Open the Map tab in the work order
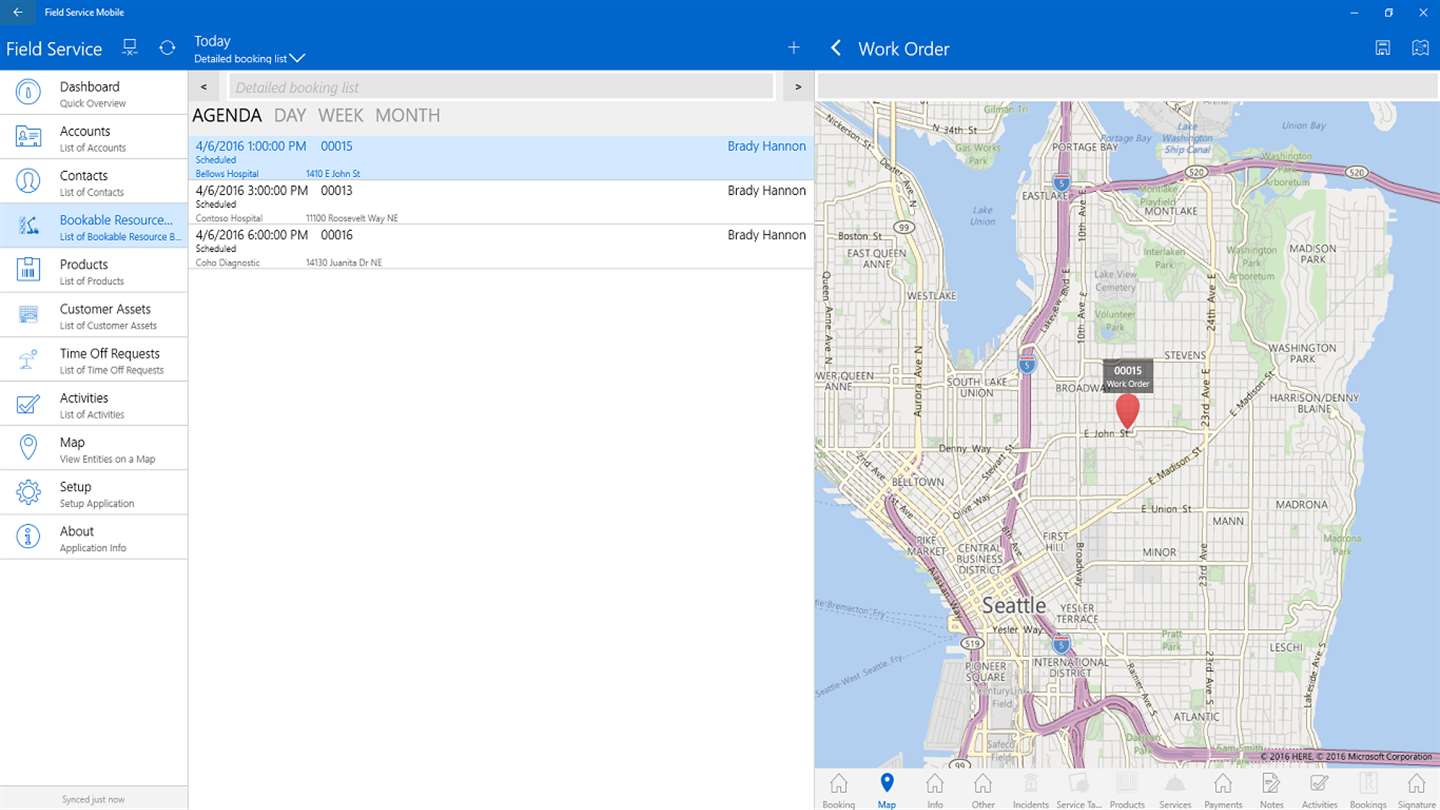The width and height of the screenshot is (1440, 810). click(887, 790)
